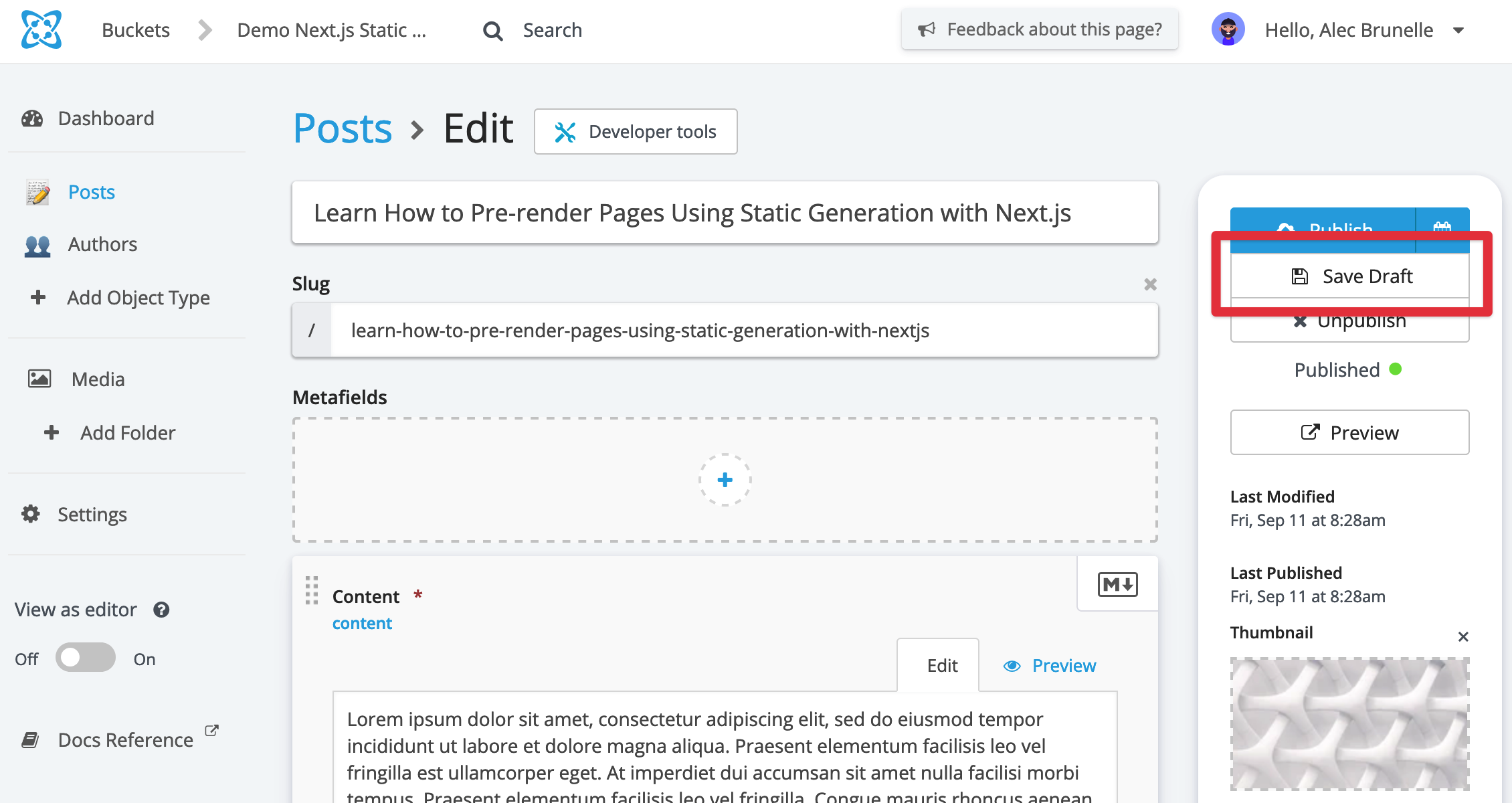Click the Markdown import icon on Content field

1116,584
